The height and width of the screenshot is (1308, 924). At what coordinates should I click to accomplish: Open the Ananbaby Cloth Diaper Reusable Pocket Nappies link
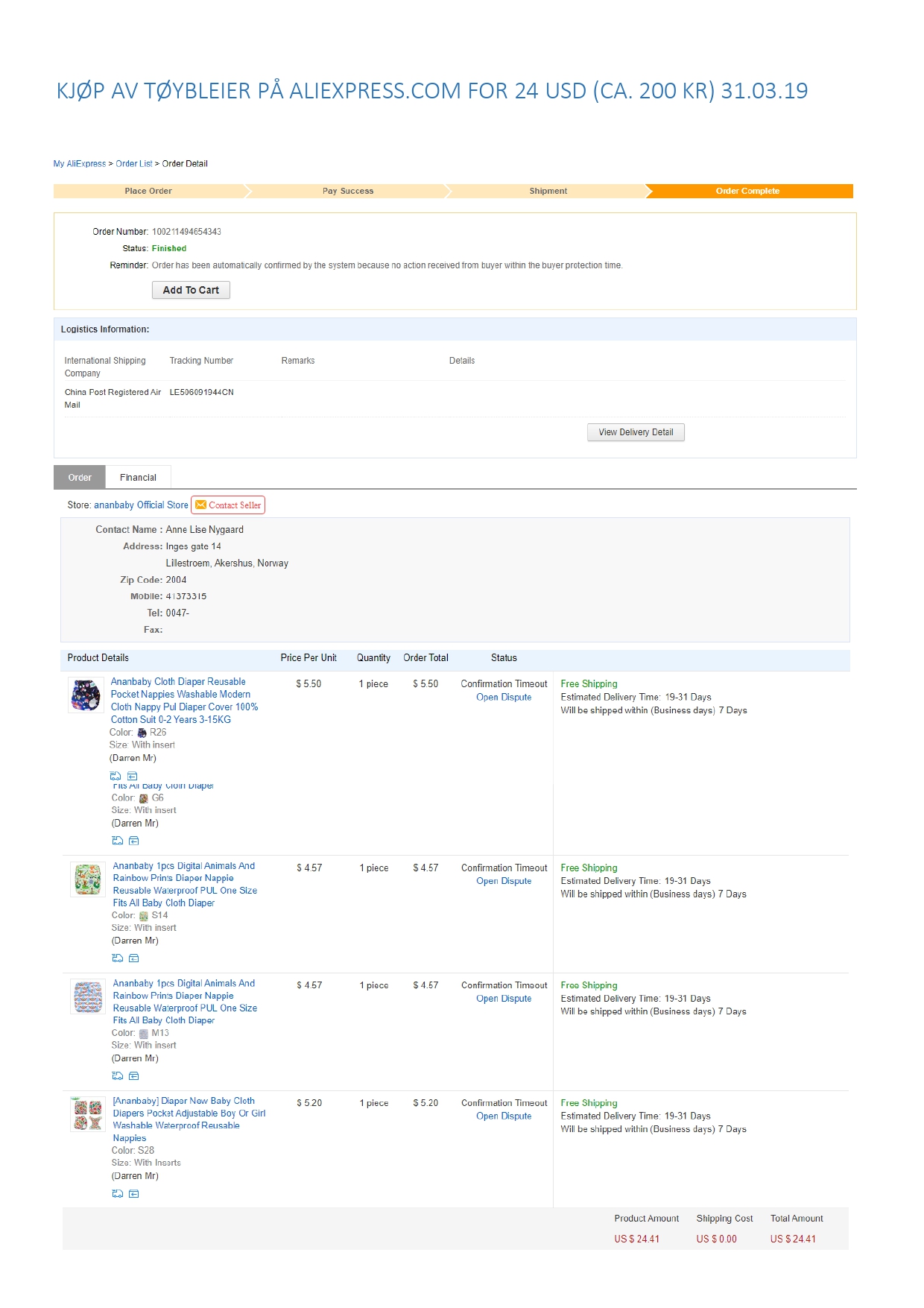pyautogui.click(x=184, y=701)
